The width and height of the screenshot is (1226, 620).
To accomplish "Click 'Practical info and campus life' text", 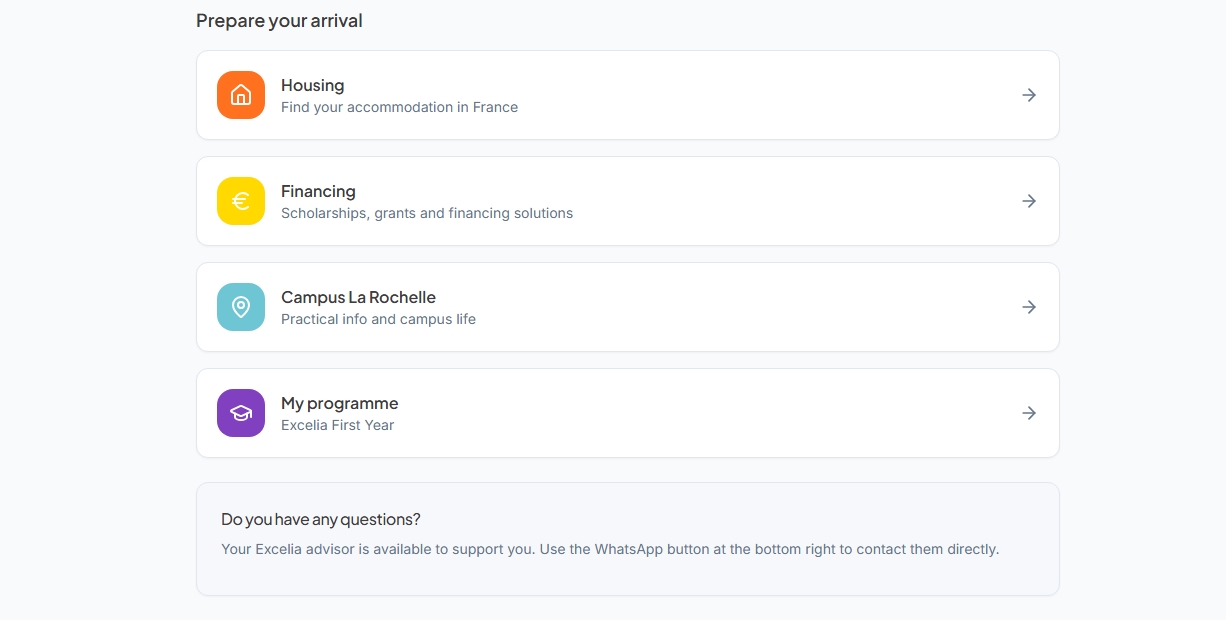I will 378,320.
